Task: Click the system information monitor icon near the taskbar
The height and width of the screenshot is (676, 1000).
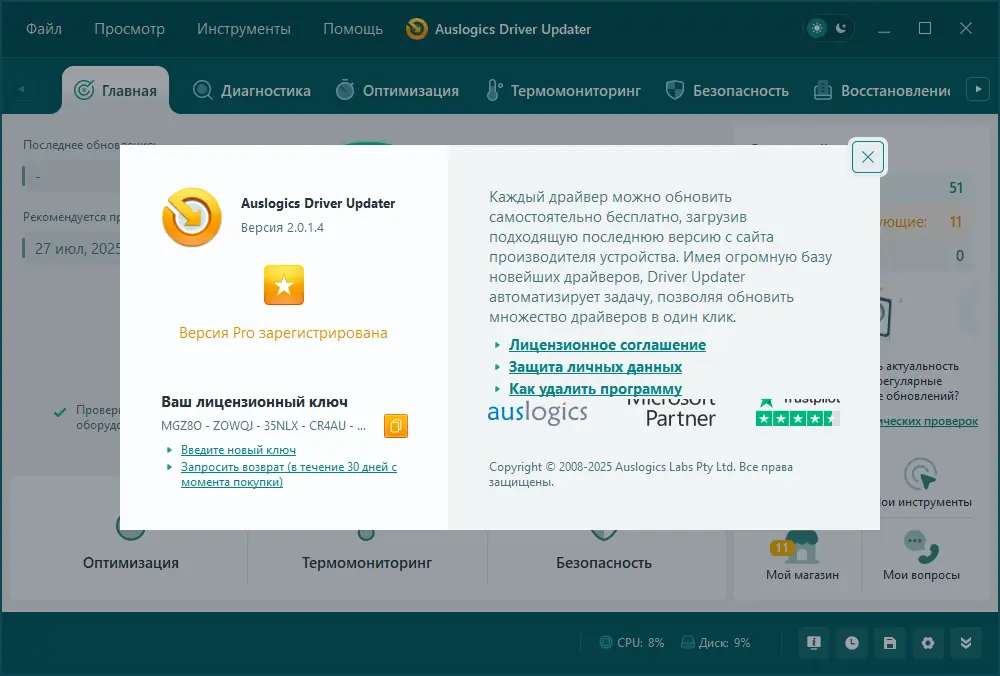Action: [x=814, y=644]
